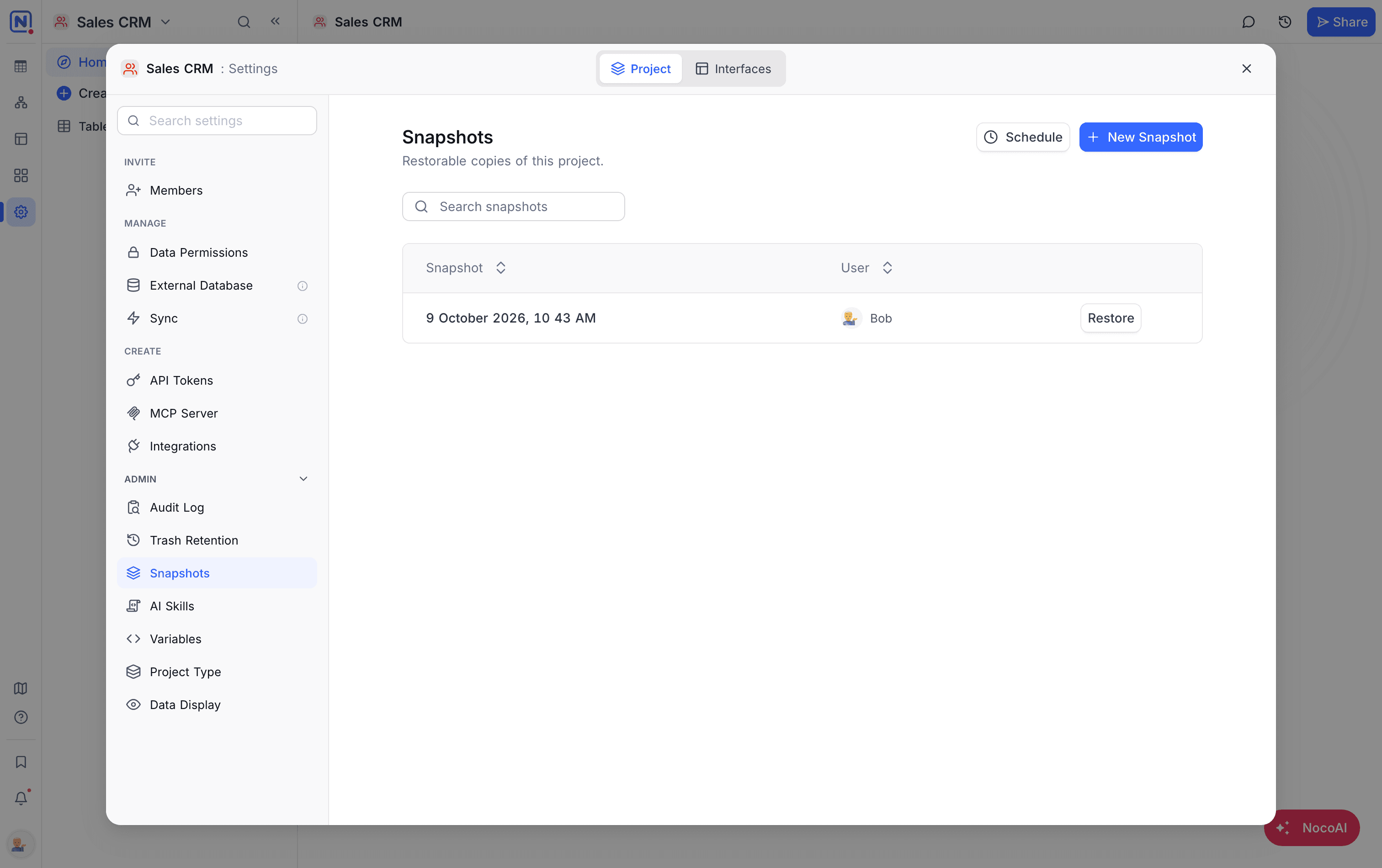
Task: Click the bookmark icon in left rail
Action: pos(21,762)
